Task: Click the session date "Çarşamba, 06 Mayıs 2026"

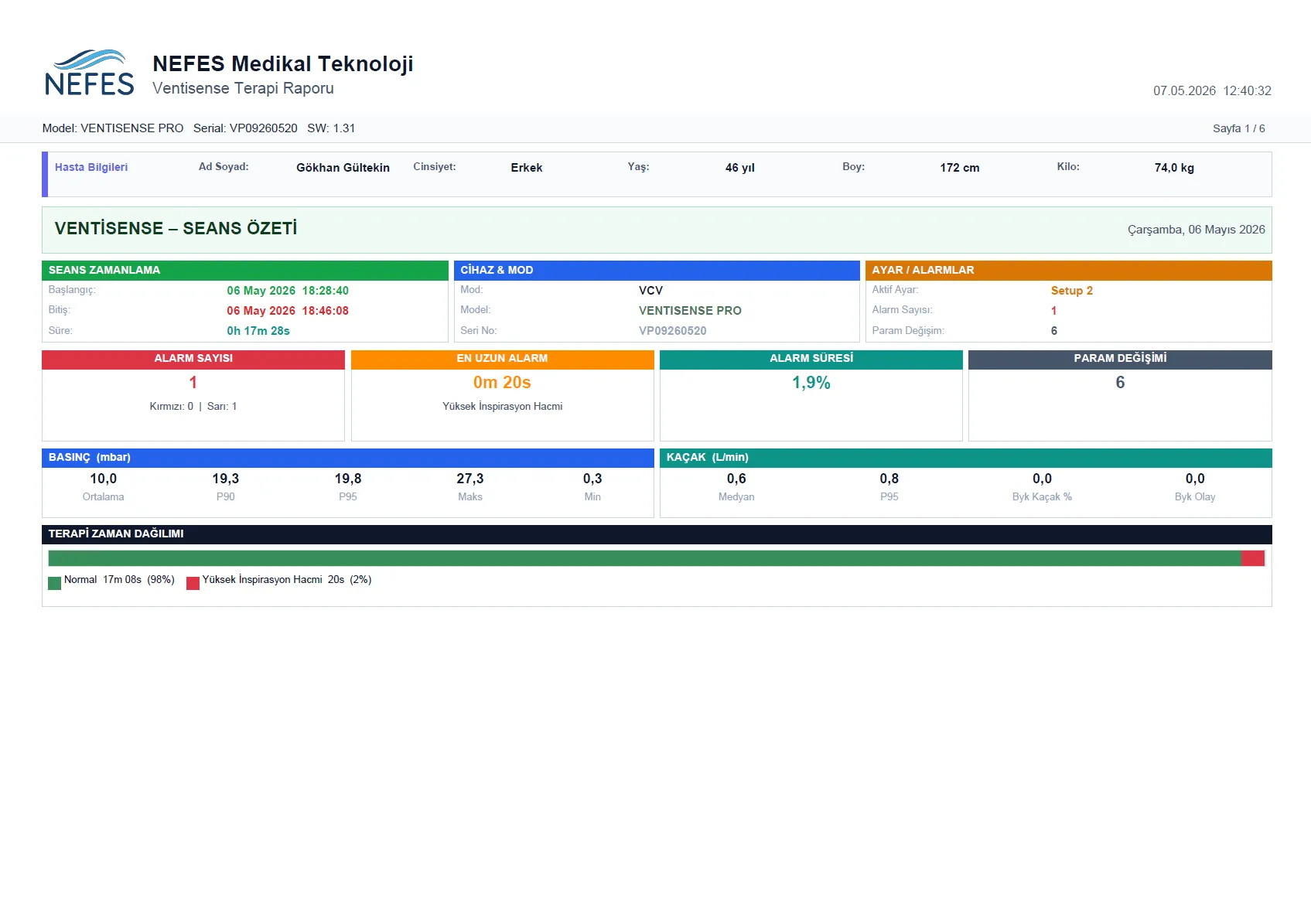Action: coord(1197,230)
